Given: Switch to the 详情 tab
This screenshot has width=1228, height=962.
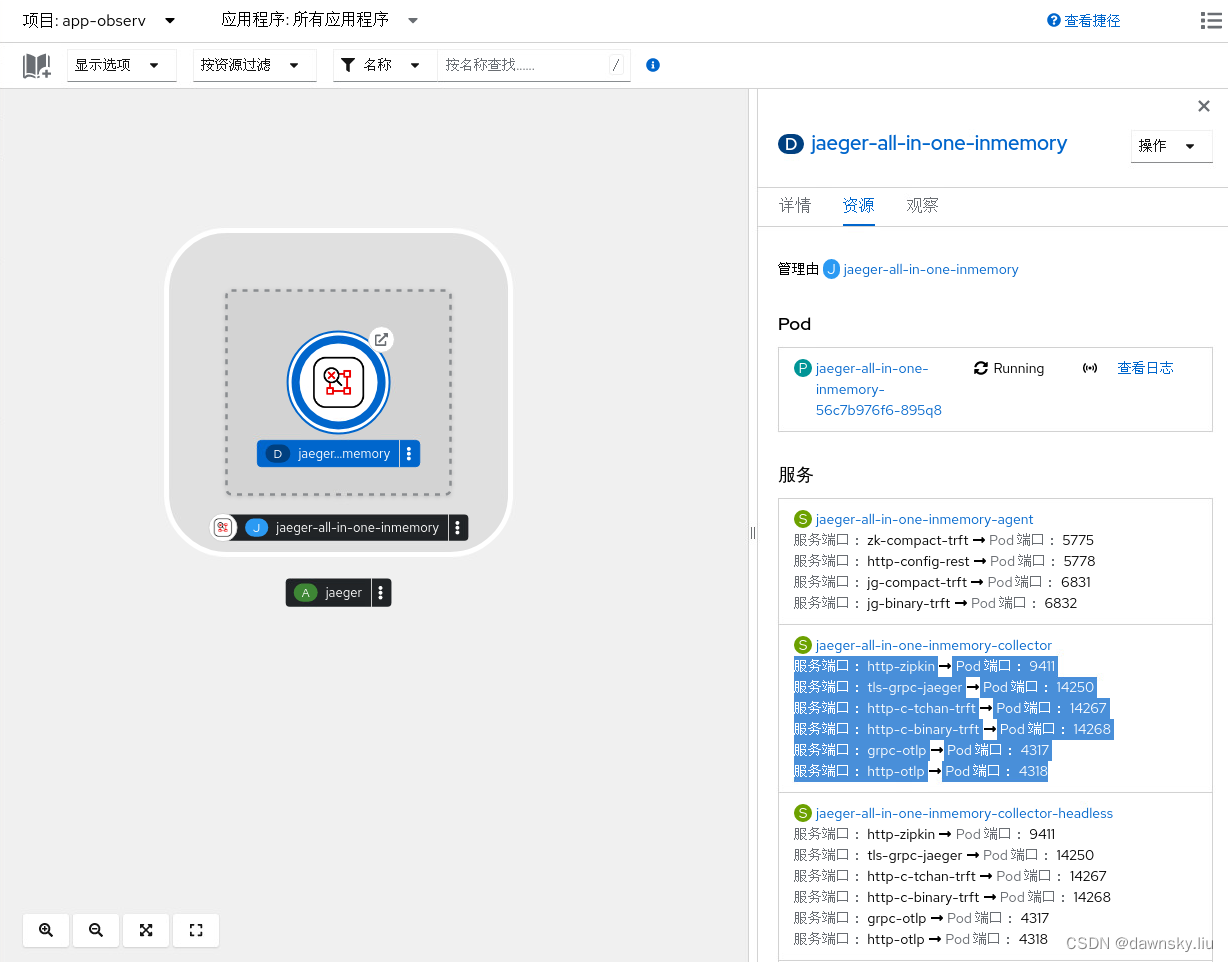Looking at the screenshot, I should tap(795, 206).
